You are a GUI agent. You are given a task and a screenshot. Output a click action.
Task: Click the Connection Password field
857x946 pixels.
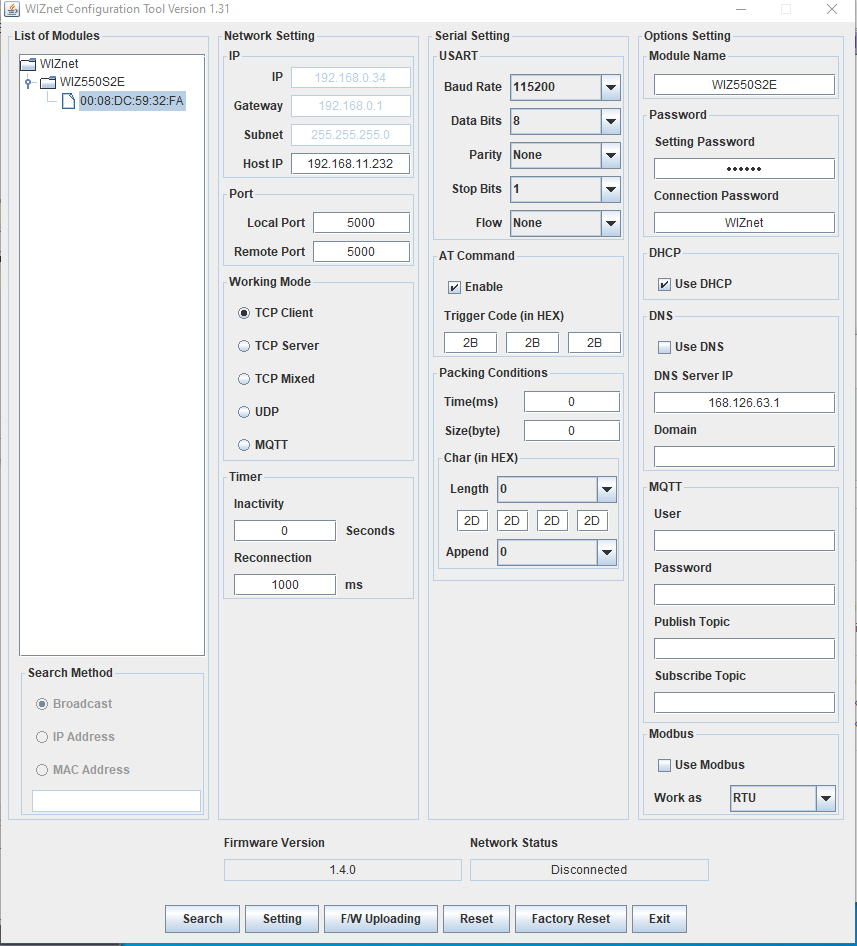click(744, 223)
